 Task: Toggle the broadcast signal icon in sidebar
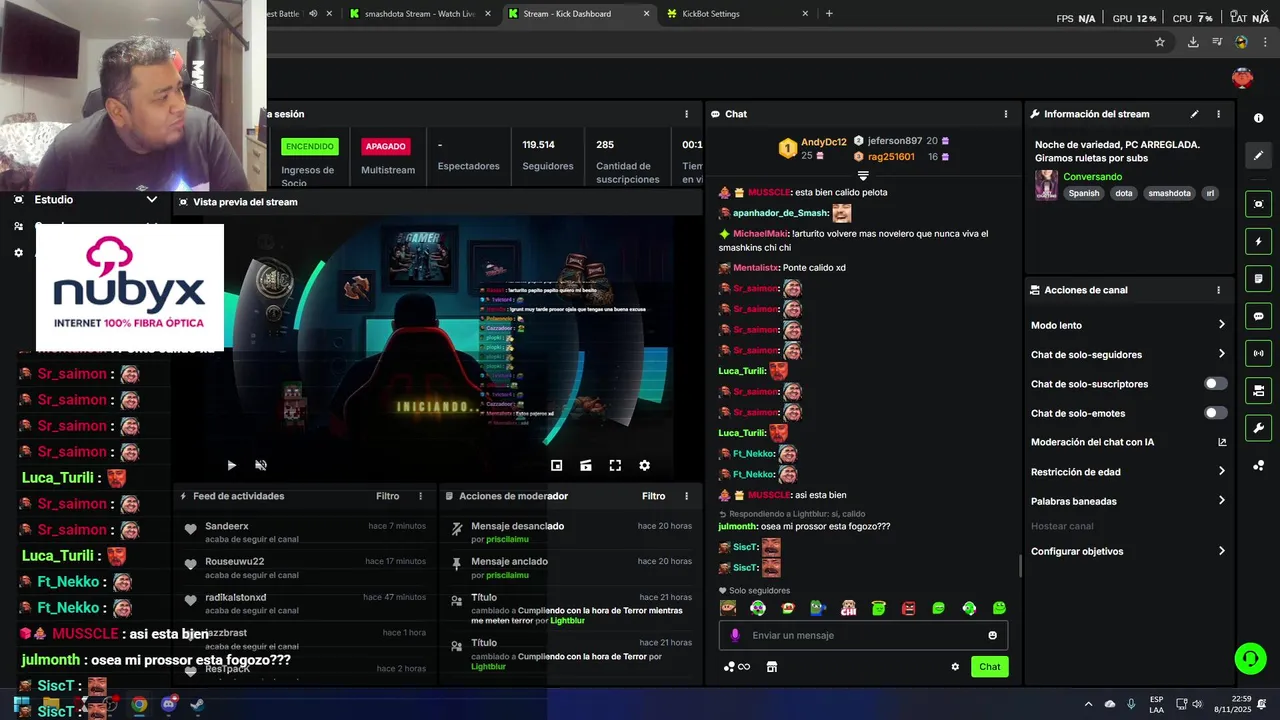pos(1258,353)
